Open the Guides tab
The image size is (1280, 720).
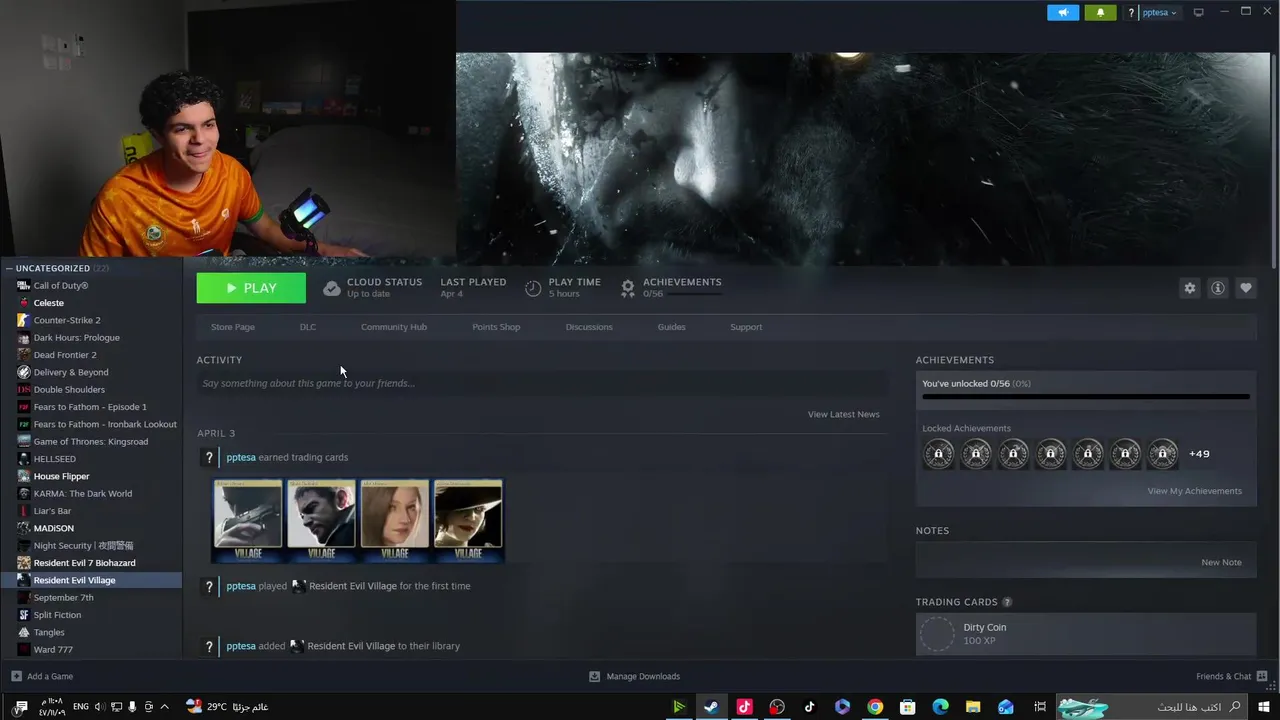pyautogui.click(x=671, y=327)
